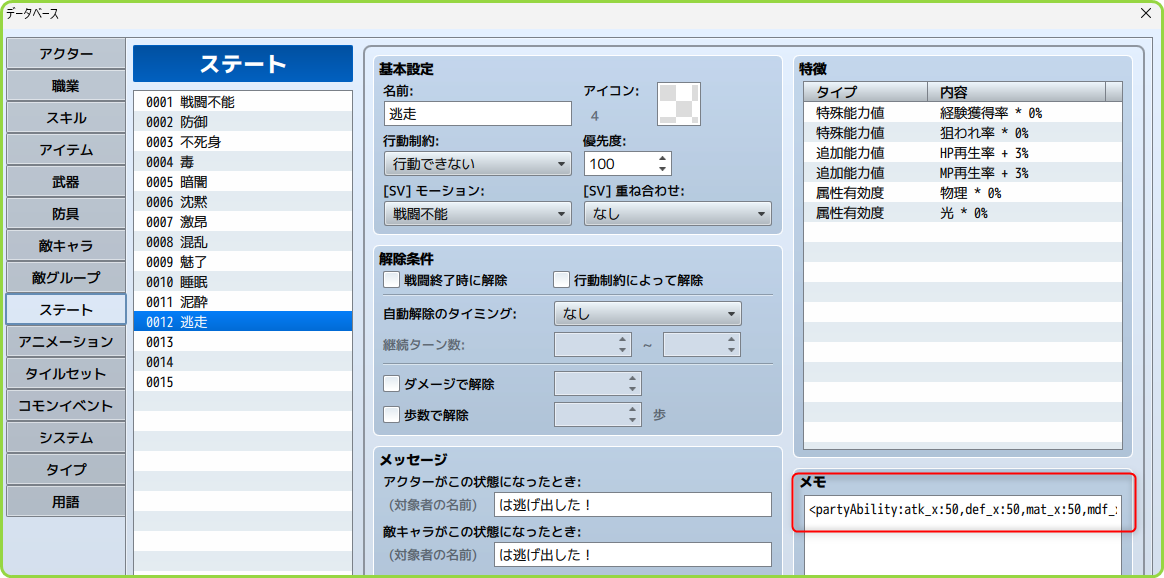Select state 0012 逃走
This screenshot has width=1164, height=578.
[243, 321]
